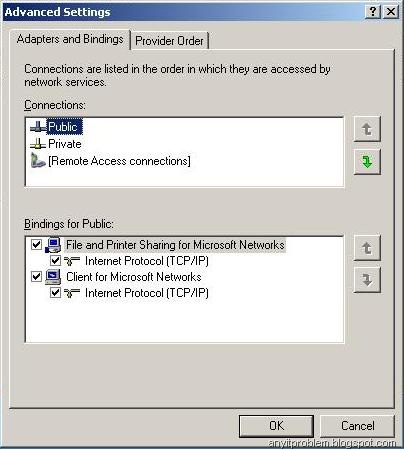The height and width of the screenshot is (449, 404).
Task: Move the Public connection up with arrow button
Action: click(x=367, y=129)
